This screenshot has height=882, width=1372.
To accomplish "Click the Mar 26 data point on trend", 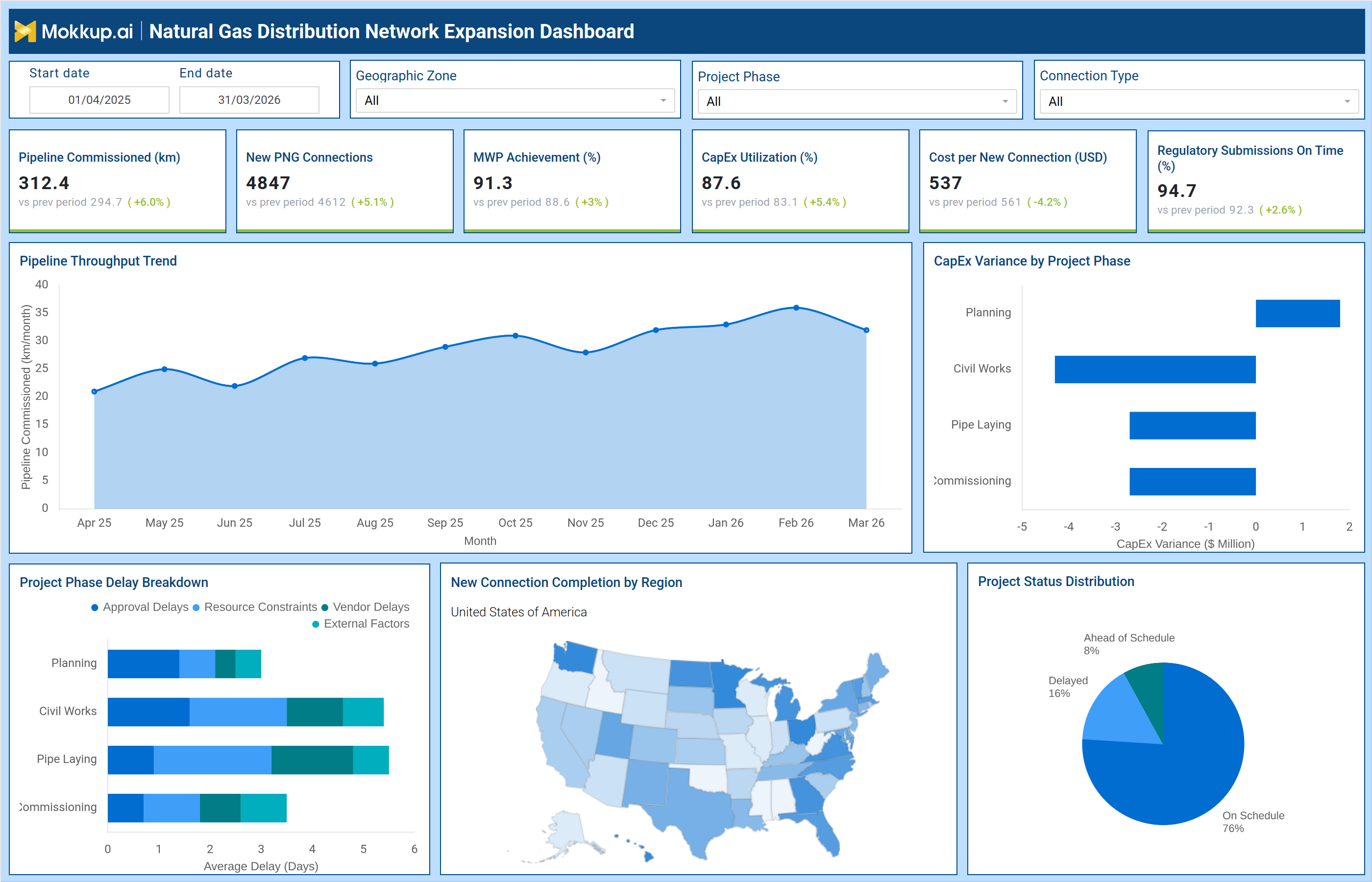I will click(866, 330).
